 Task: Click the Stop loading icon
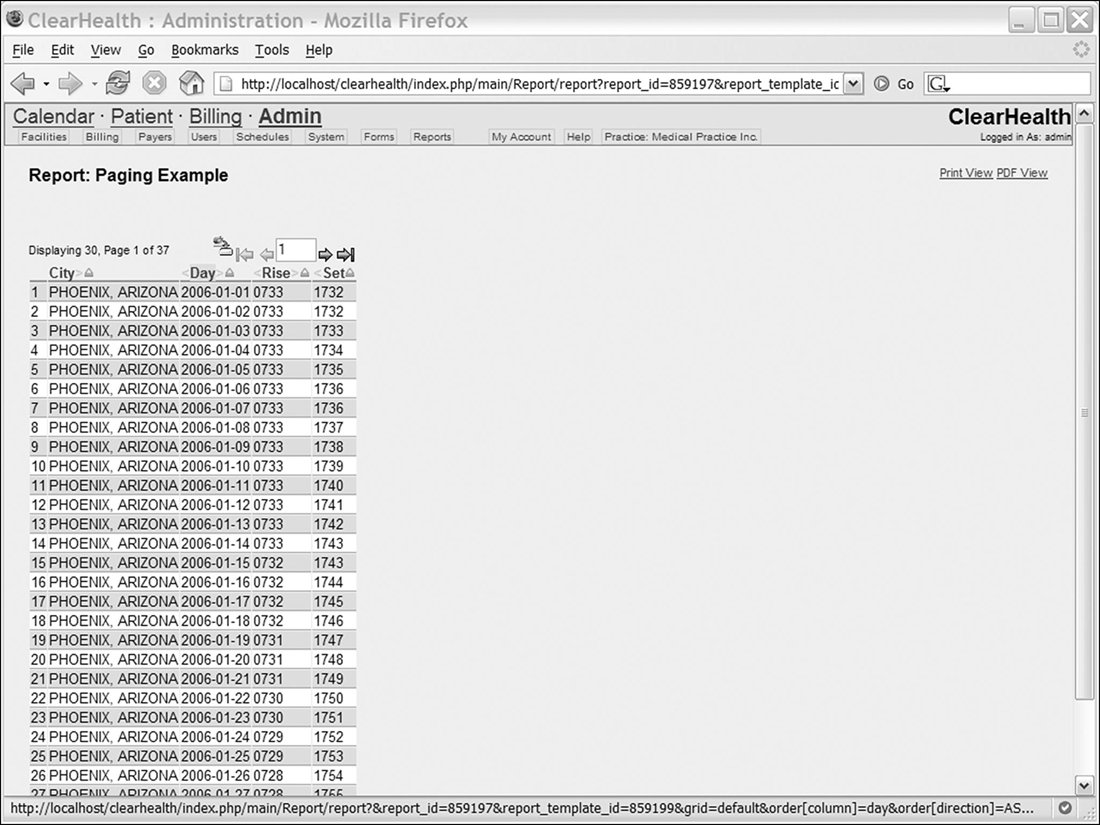click(154, 83)
